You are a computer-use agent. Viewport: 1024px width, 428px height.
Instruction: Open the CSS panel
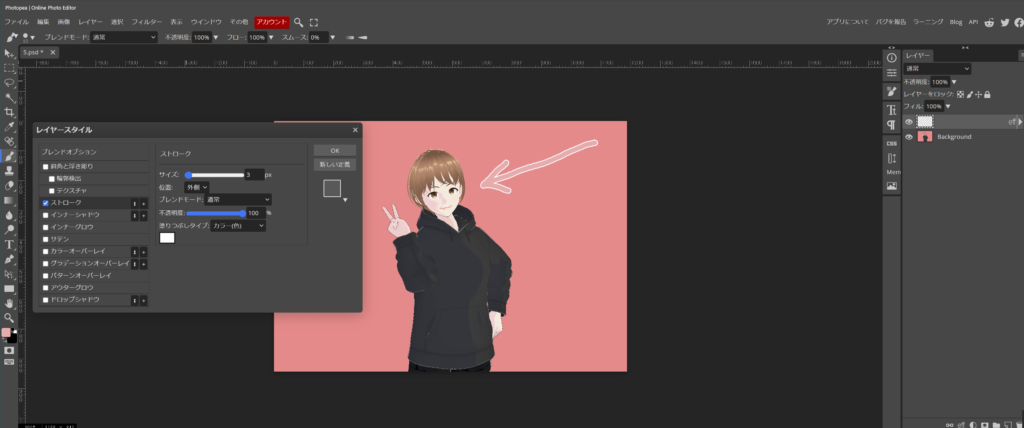tap(891, 143)
